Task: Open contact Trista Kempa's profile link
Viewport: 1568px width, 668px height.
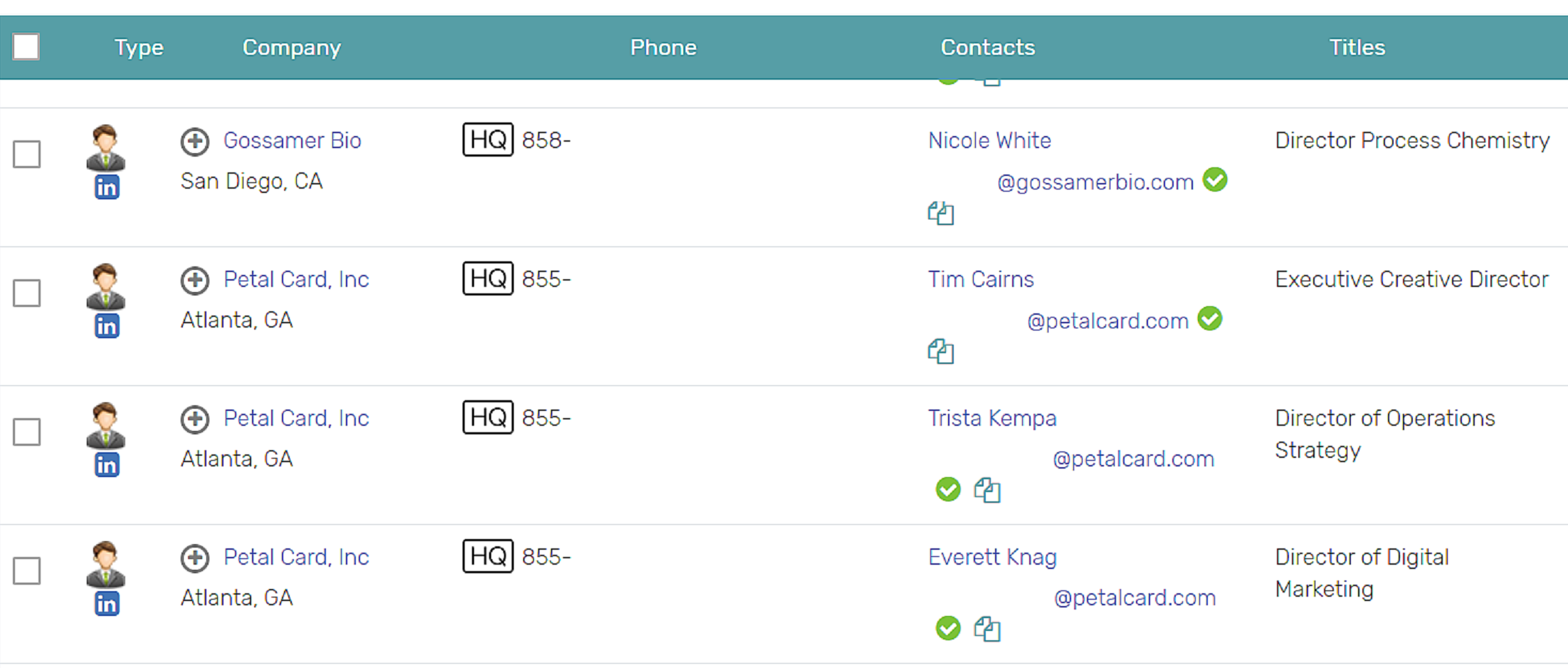Action: (x=991, y=418)
